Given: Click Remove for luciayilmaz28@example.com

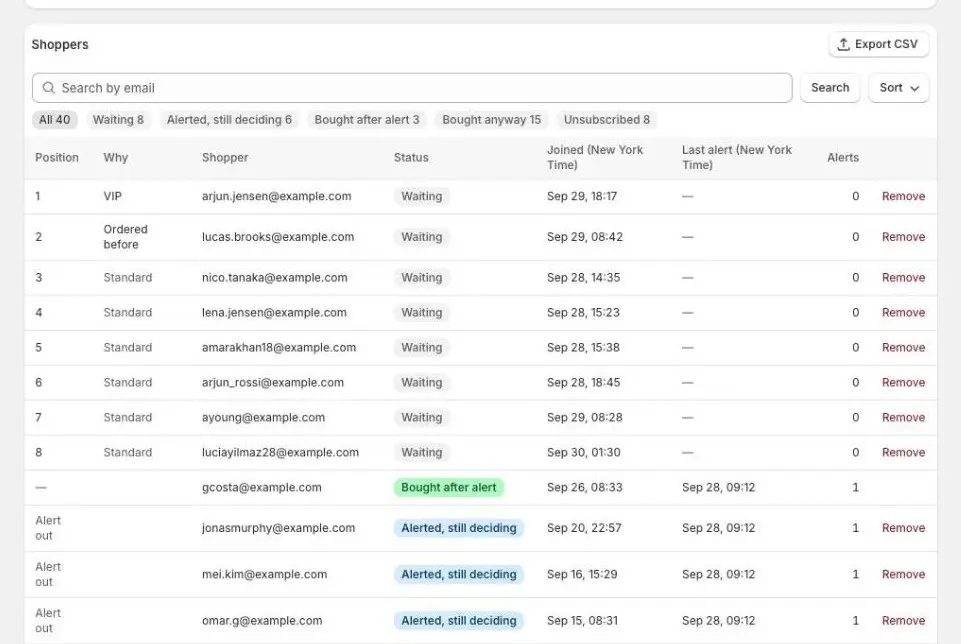Looking at the screenshot, I should pos(903,452).
